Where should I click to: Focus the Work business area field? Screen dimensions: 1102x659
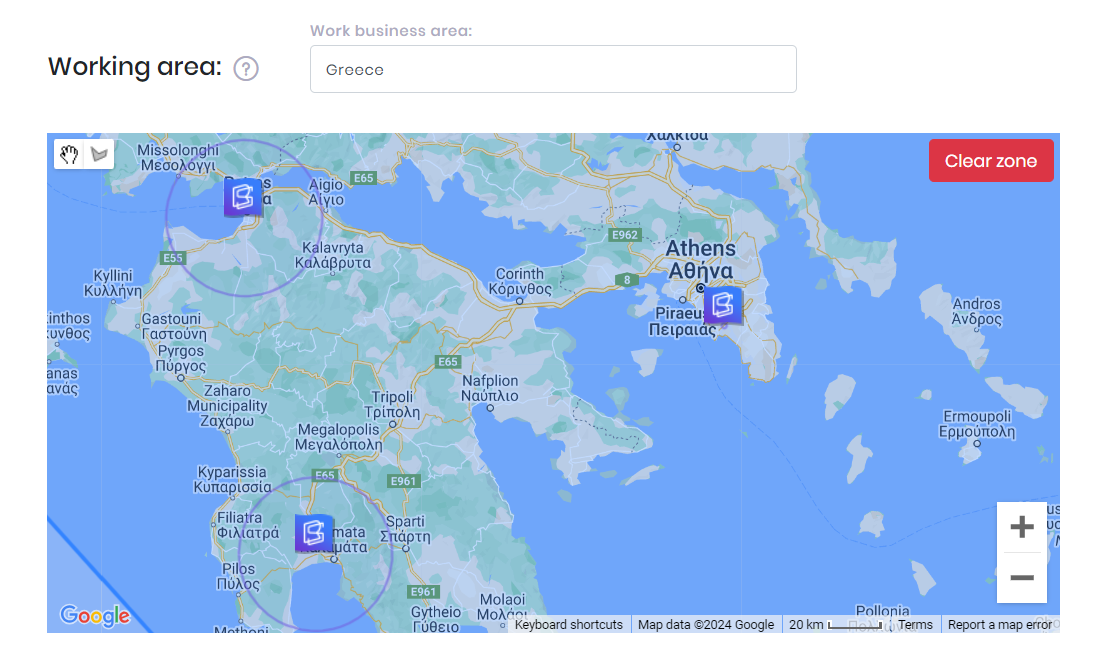click(x=553, y=70)
